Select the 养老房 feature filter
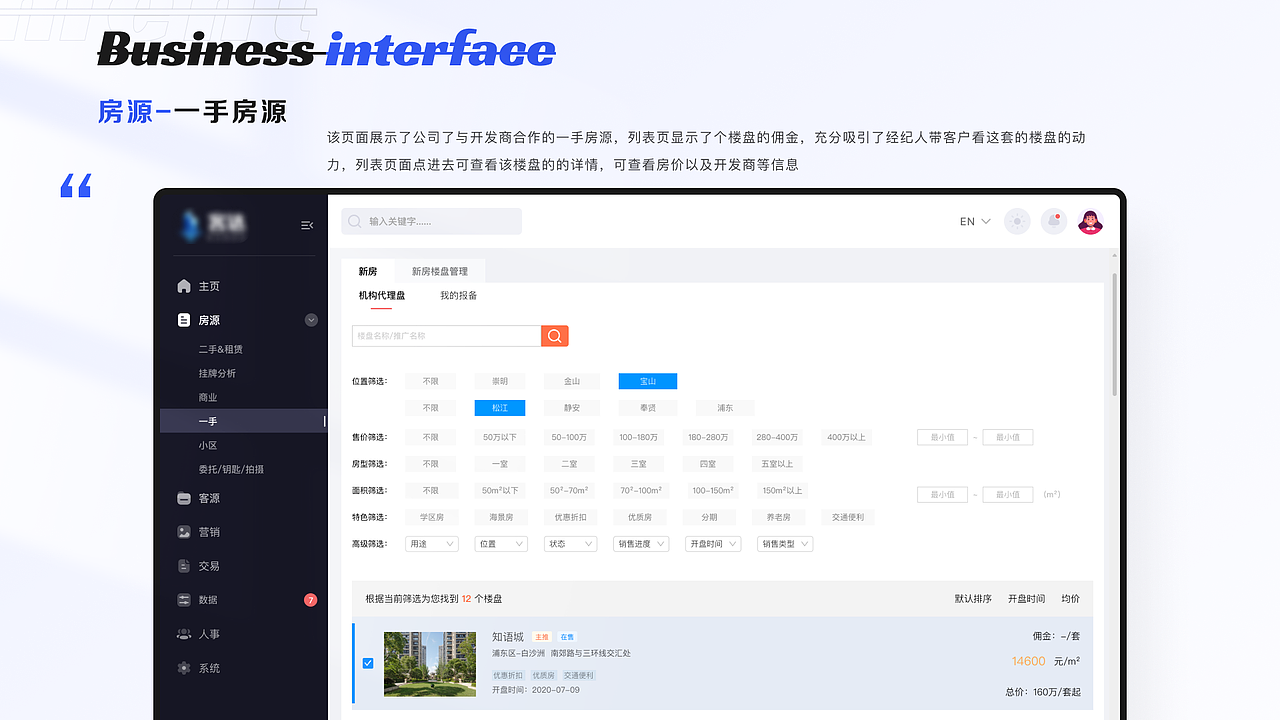Screen dimensions: 1280x720 point(778,517)
